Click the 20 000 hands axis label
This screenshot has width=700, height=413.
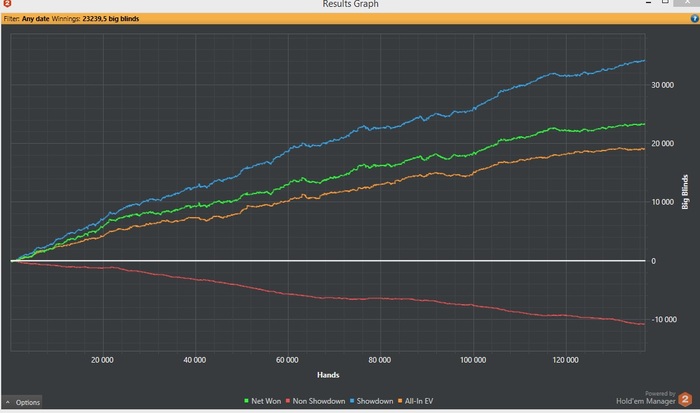click(102, 360)
